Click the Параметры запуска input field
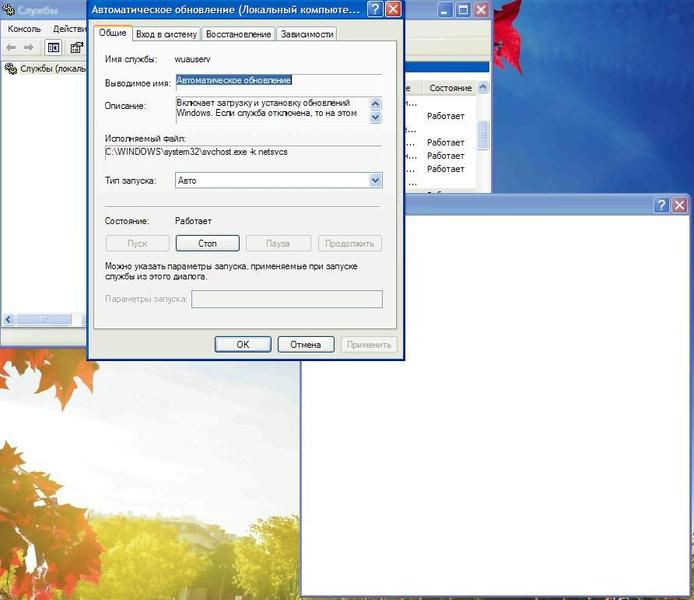 coord(287,299)
